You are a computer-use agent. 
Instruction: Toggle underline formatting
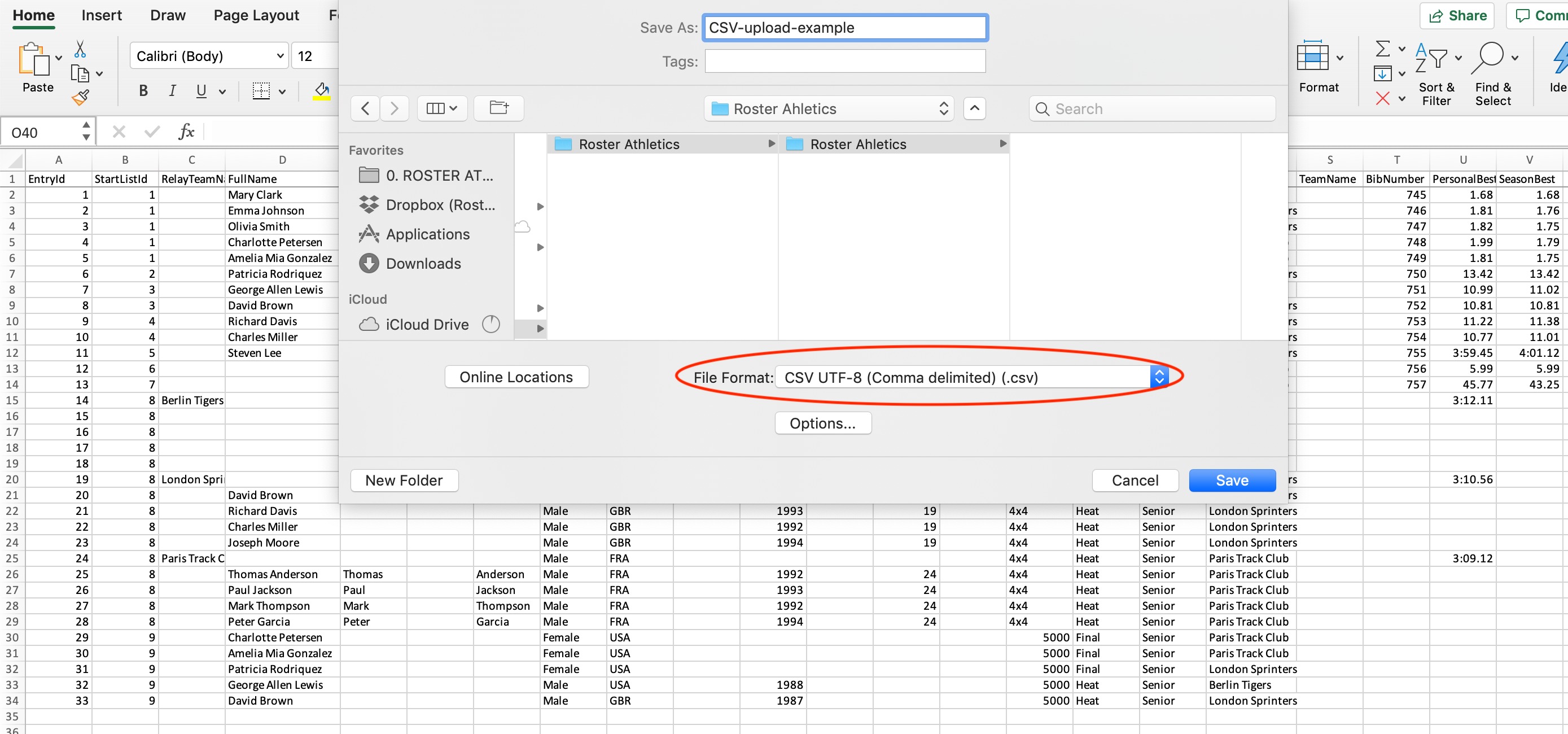point(201,91)
